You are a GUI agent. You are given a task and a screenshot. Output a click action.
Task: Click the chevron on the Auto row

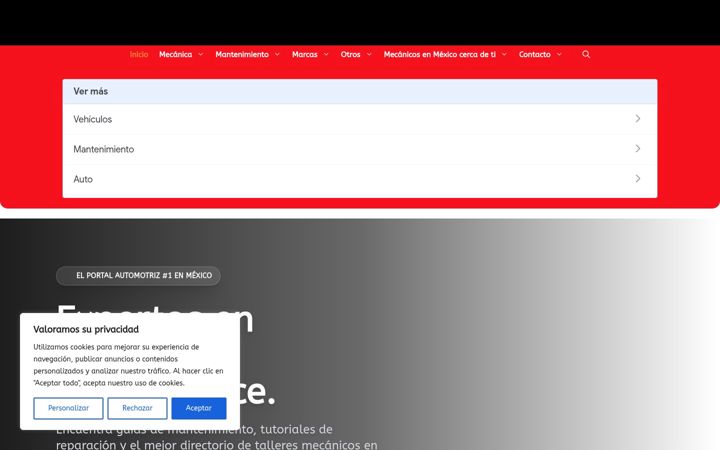click(x=638, y=178)
